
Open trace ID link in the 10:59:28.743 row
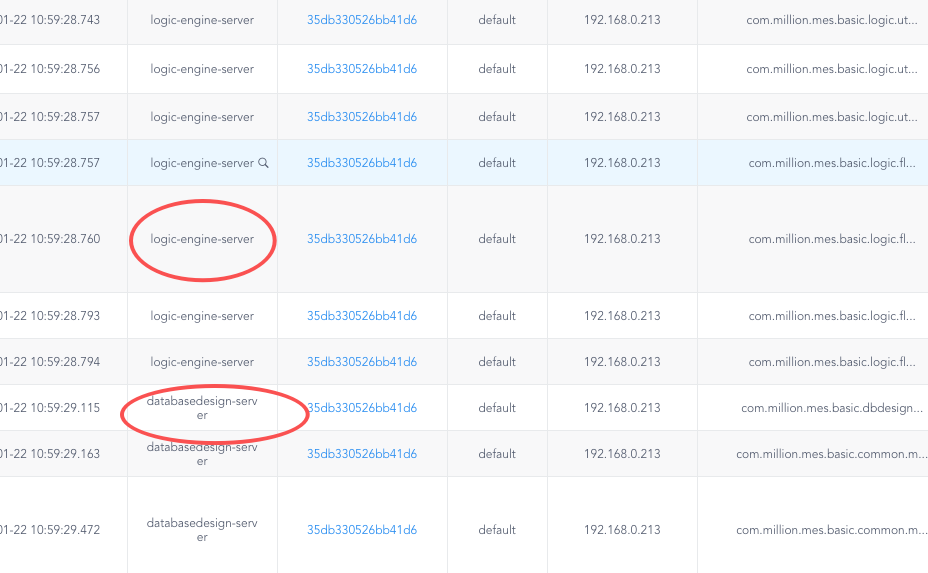(x=361, y=20)
